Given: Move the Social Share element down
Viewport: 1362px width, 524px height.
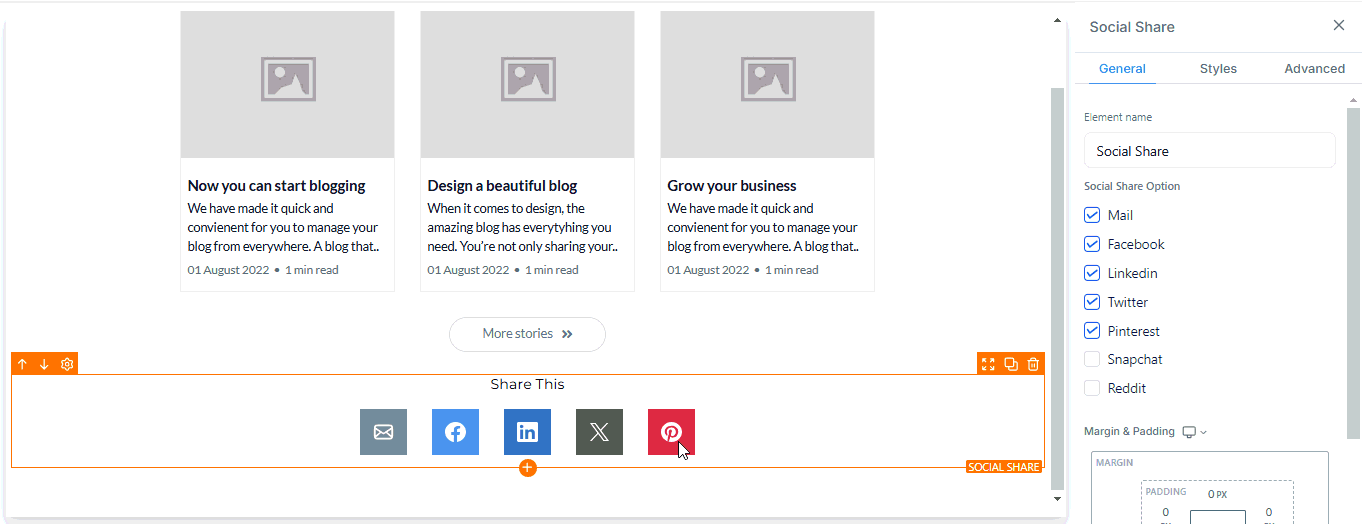Looking at the screenshot, I should [44, 364].
